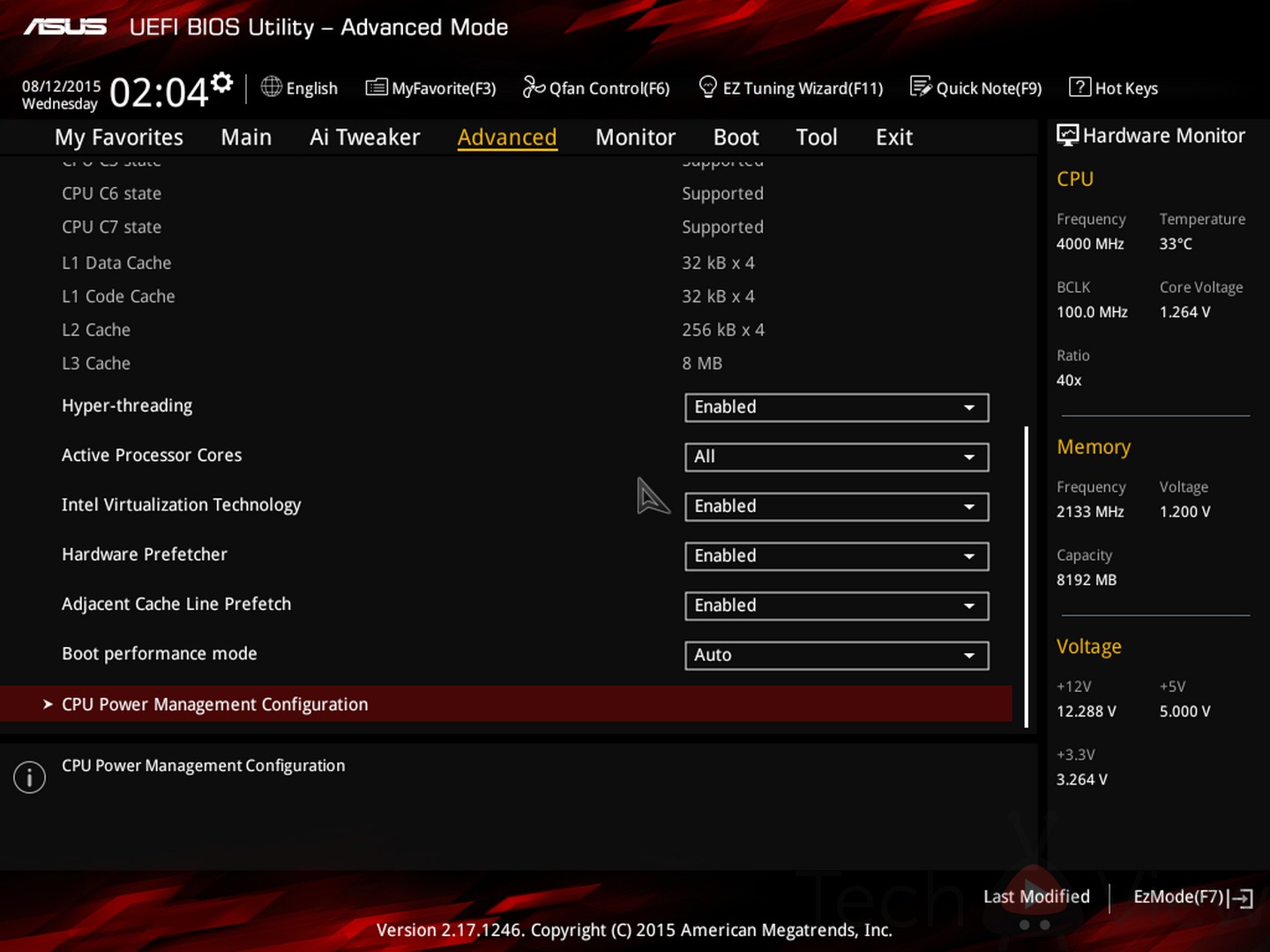Select the Advanced tab
Screen dimensions: 1270x952
point(507,138)
